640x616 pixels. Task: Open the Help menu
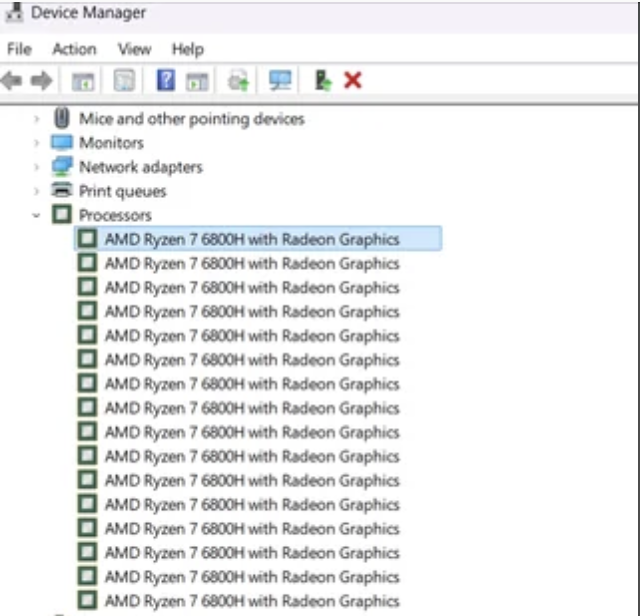pyautogui.click(x=188, y=49)
